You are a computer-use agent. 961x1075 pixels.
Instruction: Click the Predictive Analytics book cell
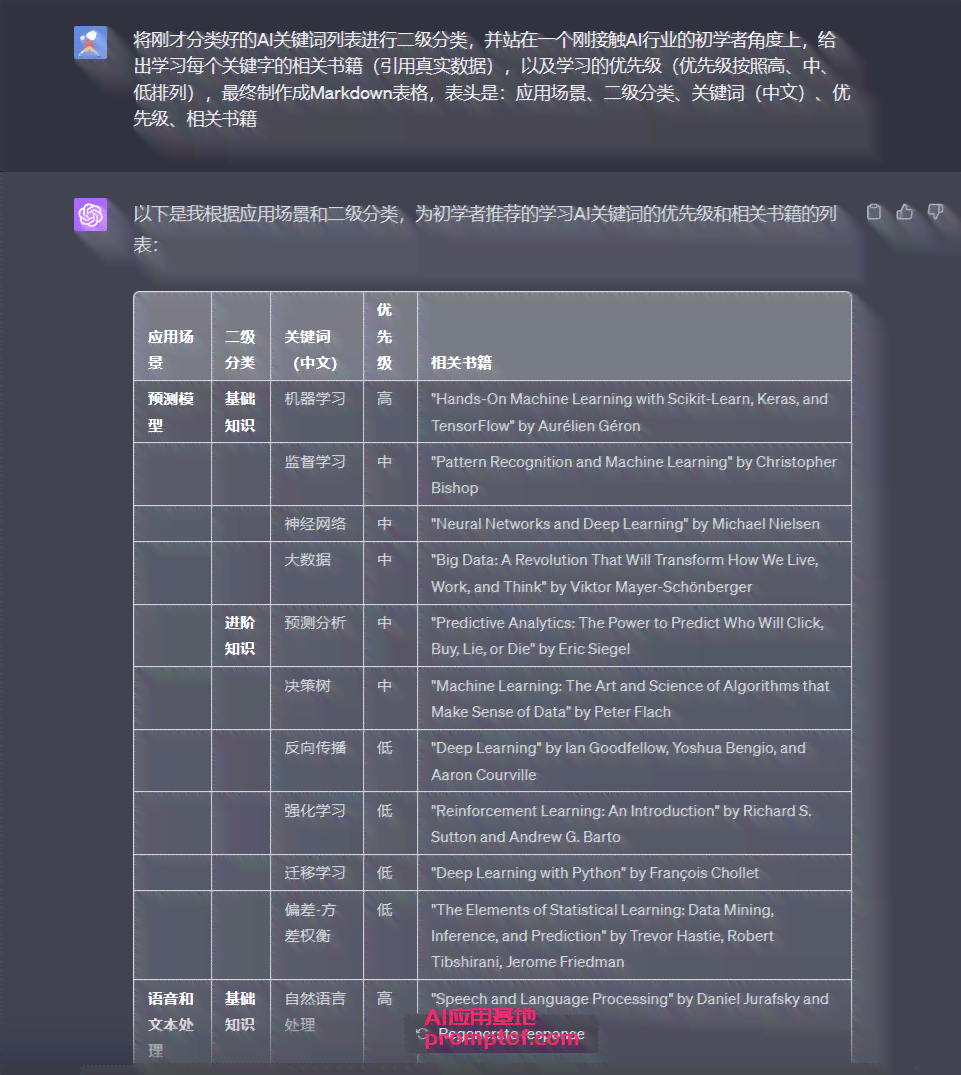pyautogui.click(x=634, y=636)
